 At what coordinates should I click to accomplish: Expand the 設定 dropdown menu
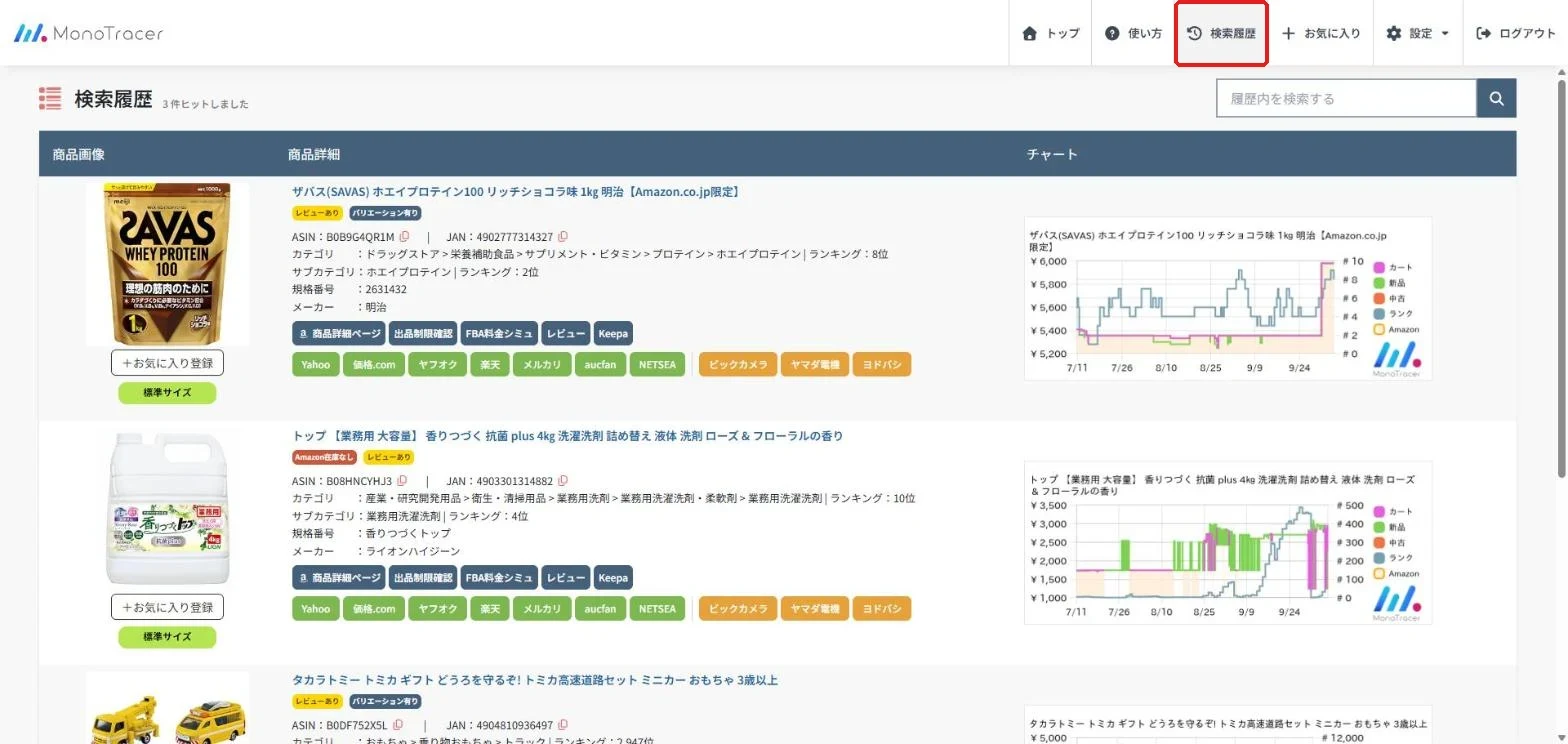click(x=1417, y=33)
